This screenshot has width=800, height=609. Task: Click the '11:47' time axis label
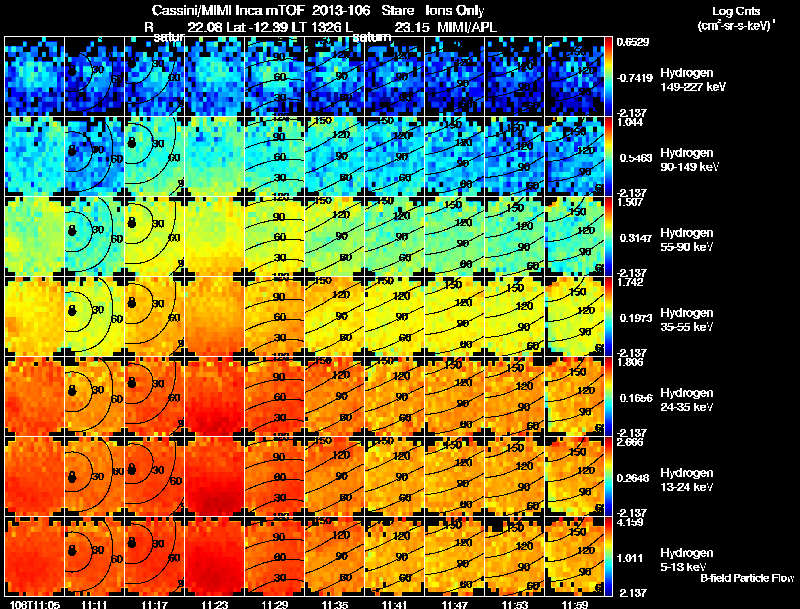tap(455, 604)
